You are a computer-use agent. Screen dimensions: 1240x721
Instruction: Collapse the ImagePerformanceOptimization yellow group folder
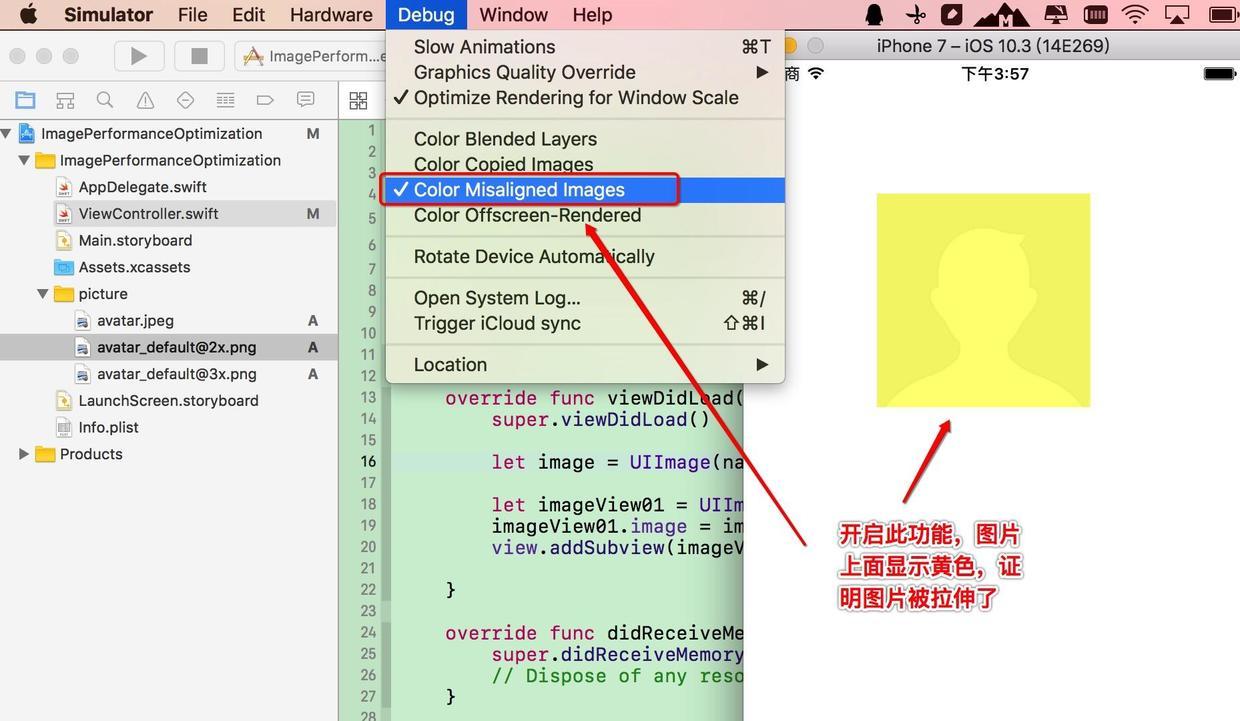pos(24,160)
